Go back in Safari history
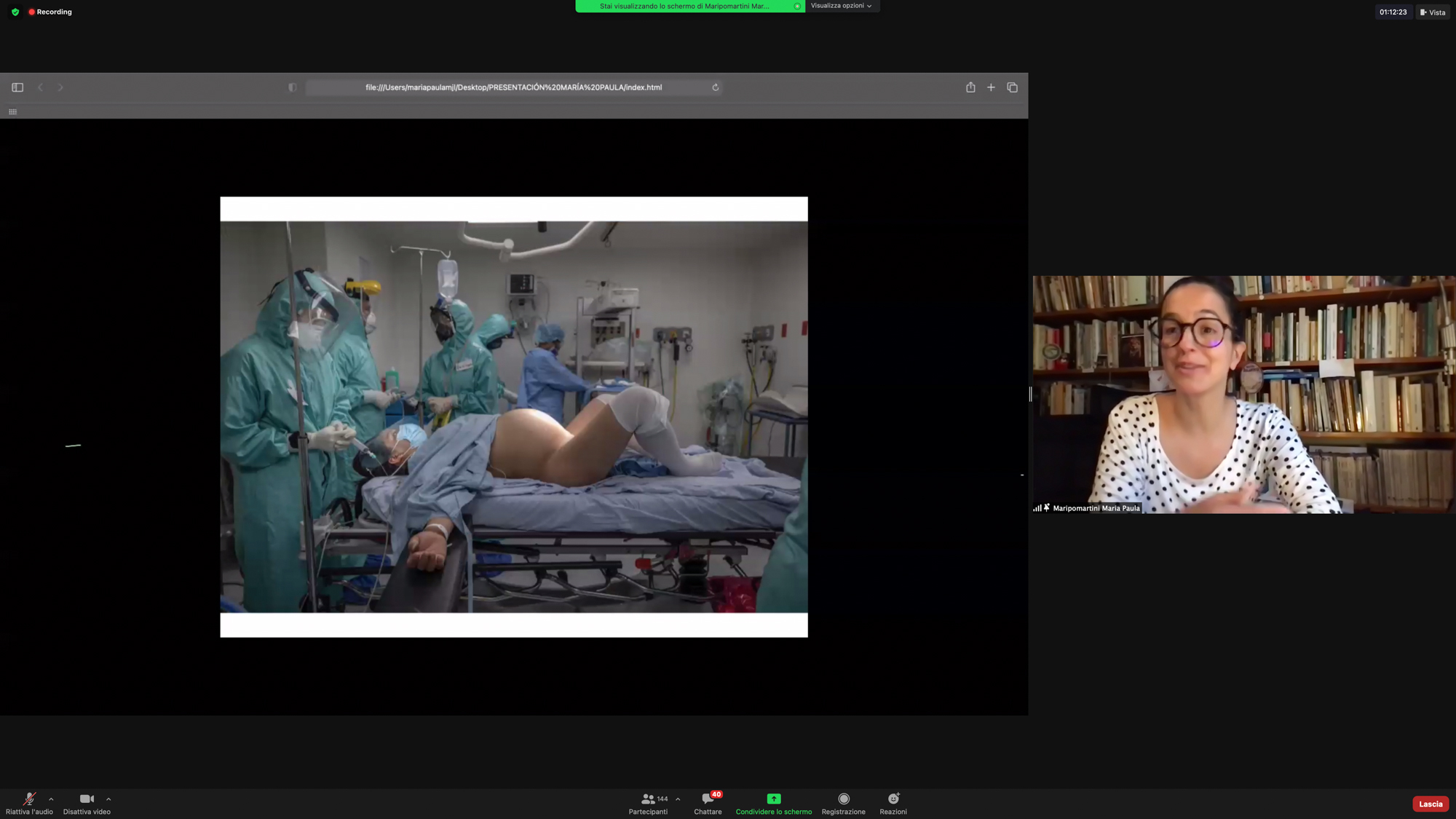Viewport: 1456px width, 819px height. pyautogui.click(x=40, y=87)
